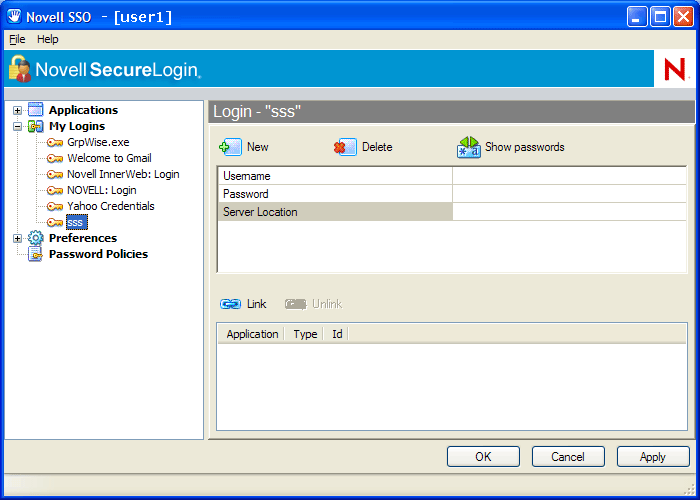
Task: Click the Show passwords icon
Action: coord(468,147)
